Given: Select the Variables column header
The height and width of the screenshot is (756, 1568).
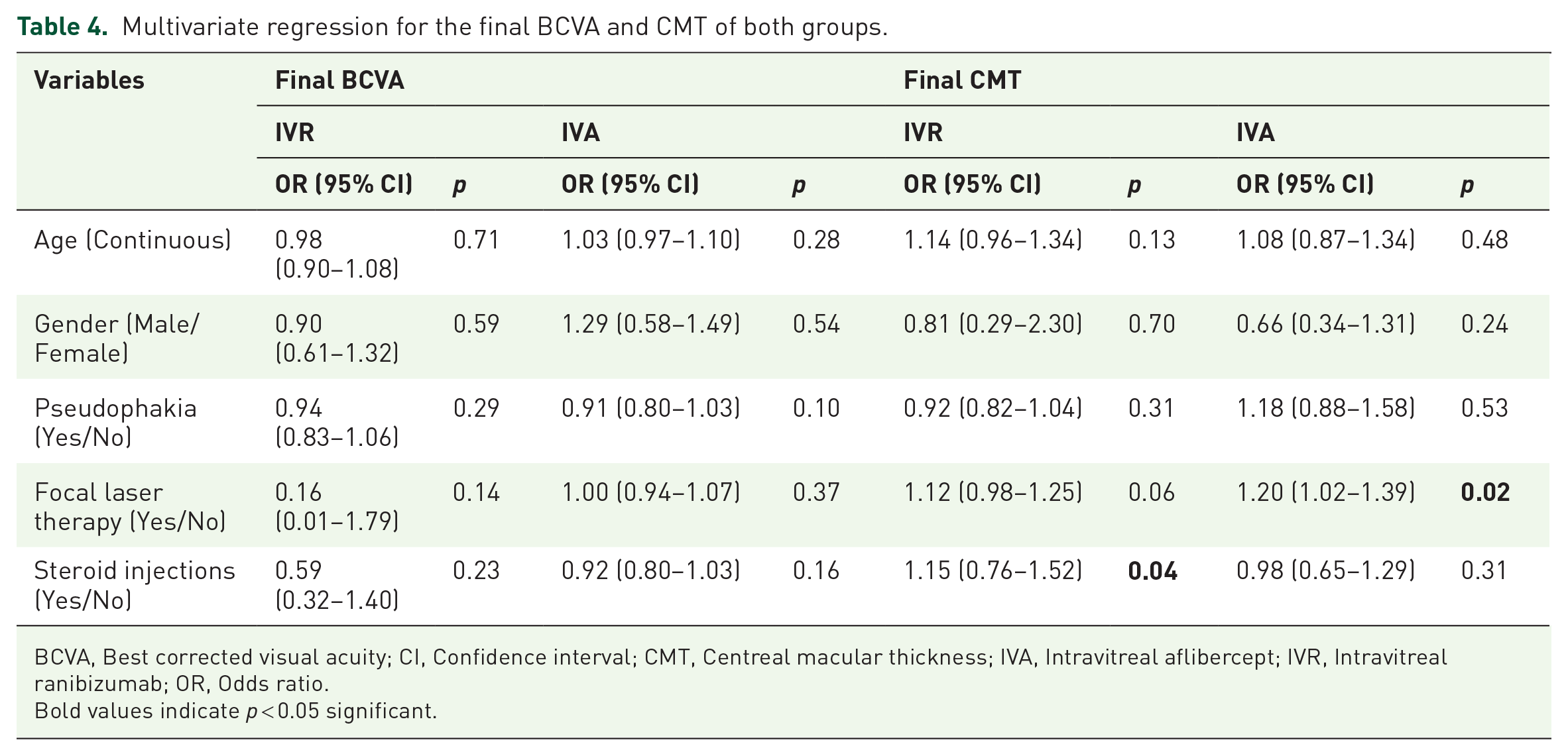Looking at the screenshot, I should tap(89, 80).
